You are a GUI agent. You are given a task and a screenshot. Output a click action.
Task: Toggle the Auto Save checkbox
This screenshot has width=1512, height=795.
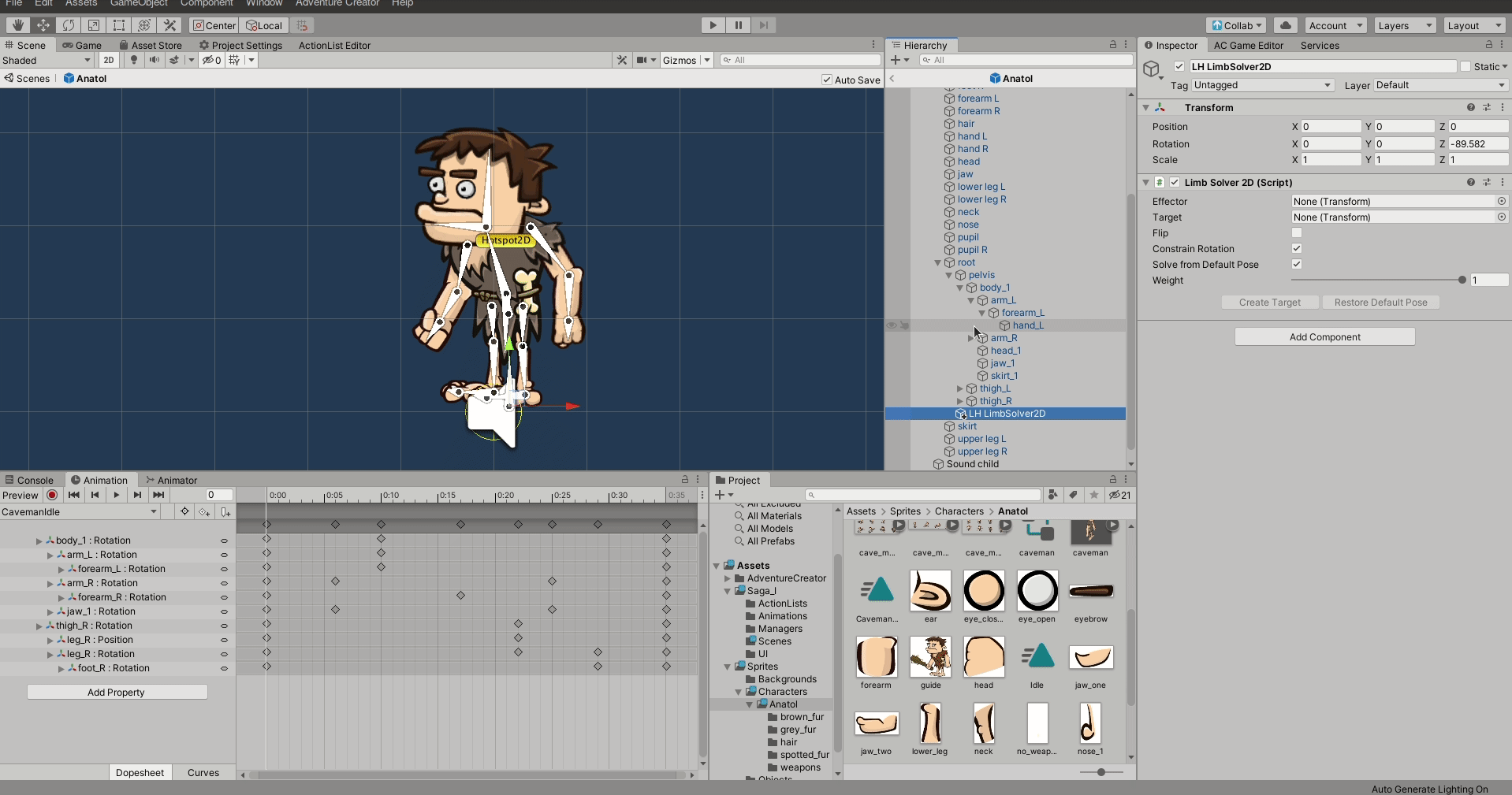pos(827,80)
